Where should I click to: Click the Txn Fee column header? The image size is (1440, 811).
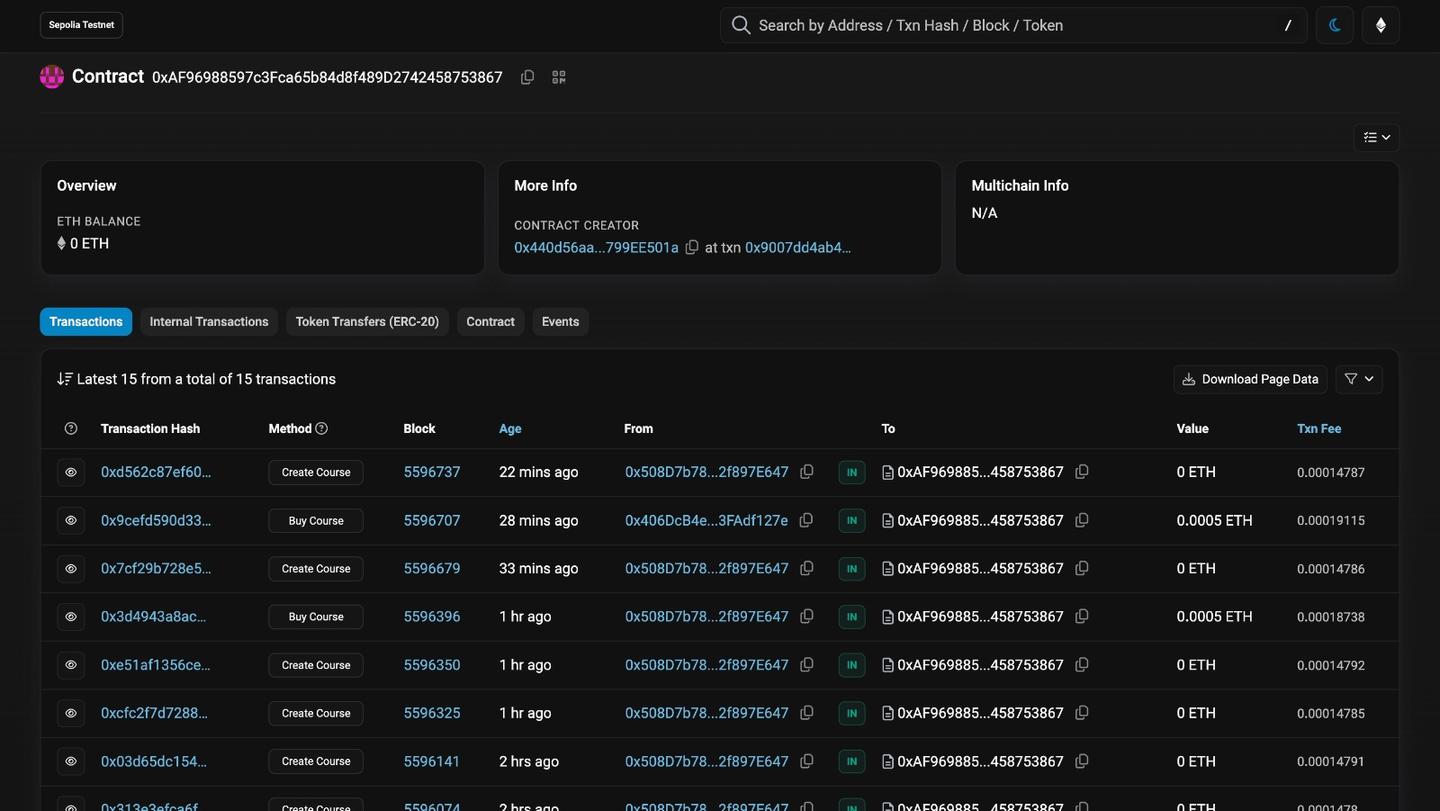[1319, 428]
